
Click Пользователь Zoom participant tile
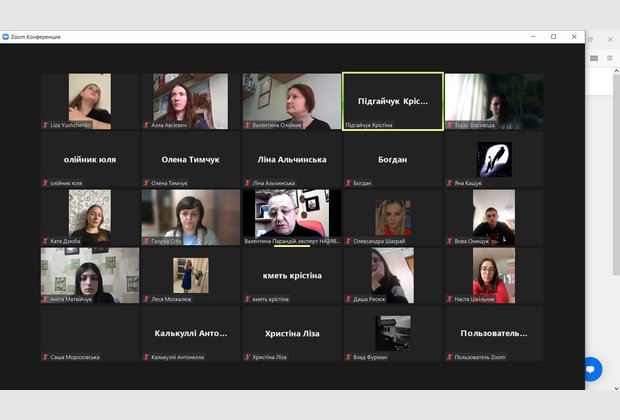point(494,333)
